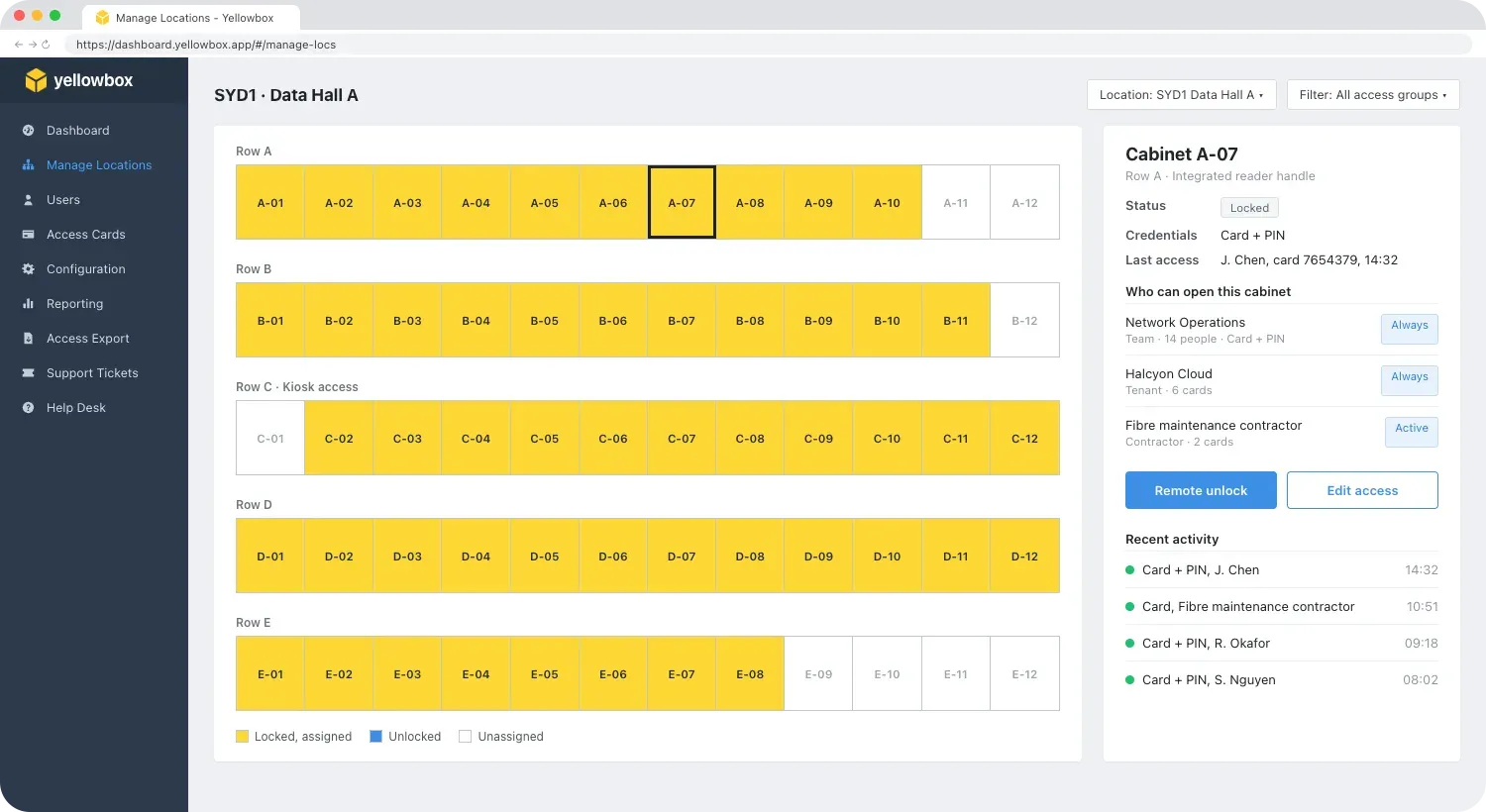
Task: Open the Location SYD1 Data Hall A dropdown
Action: [x=1182, y=95]
